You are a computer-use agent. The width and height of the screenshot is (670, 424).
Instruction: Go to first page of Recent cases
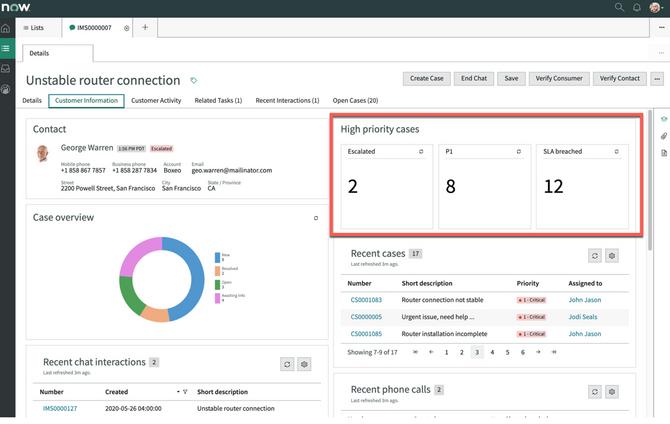415,352
